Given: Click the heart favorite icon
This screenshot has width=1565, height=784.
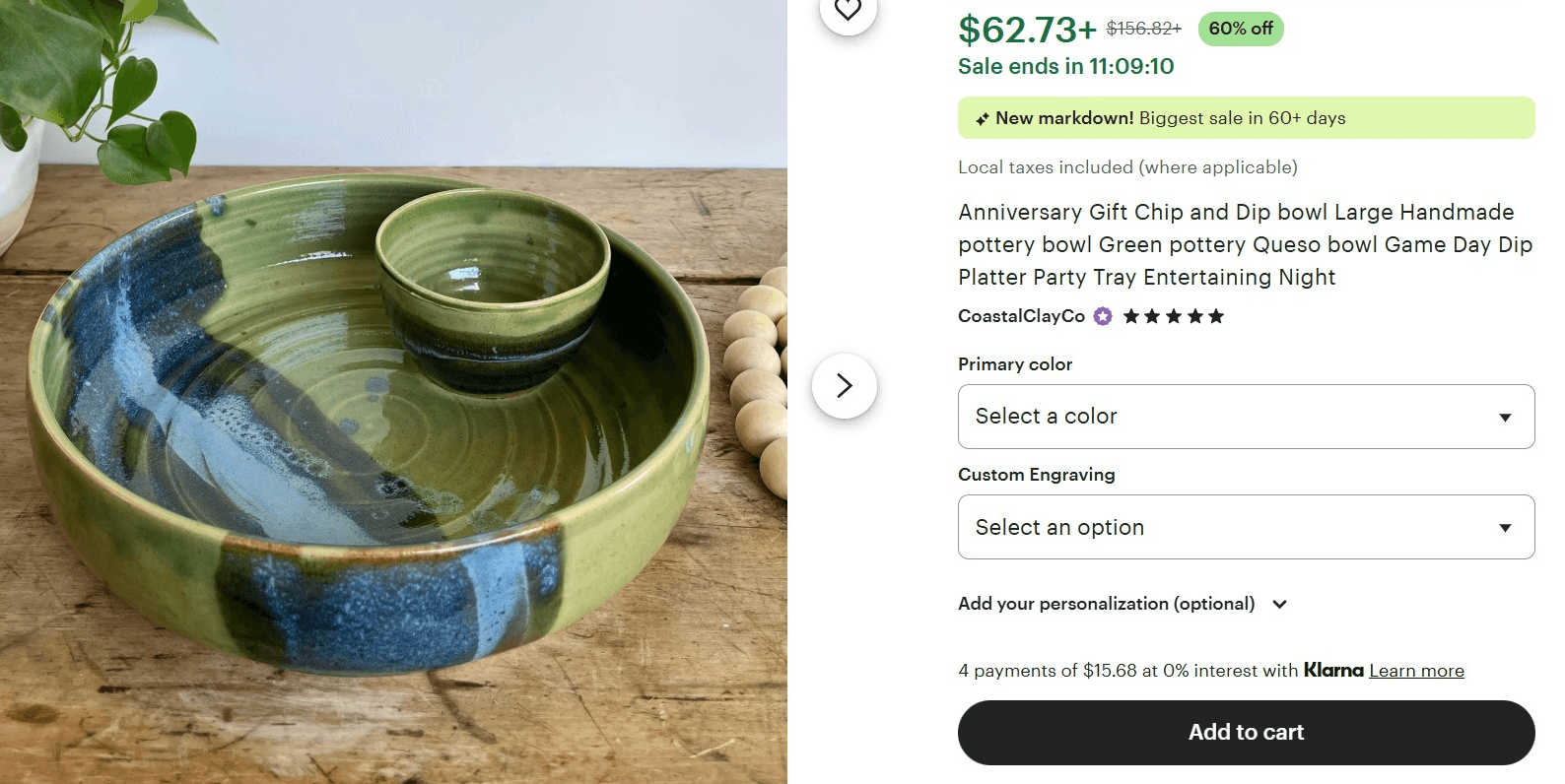Looking at the screenshot, I should click(848, 10).
